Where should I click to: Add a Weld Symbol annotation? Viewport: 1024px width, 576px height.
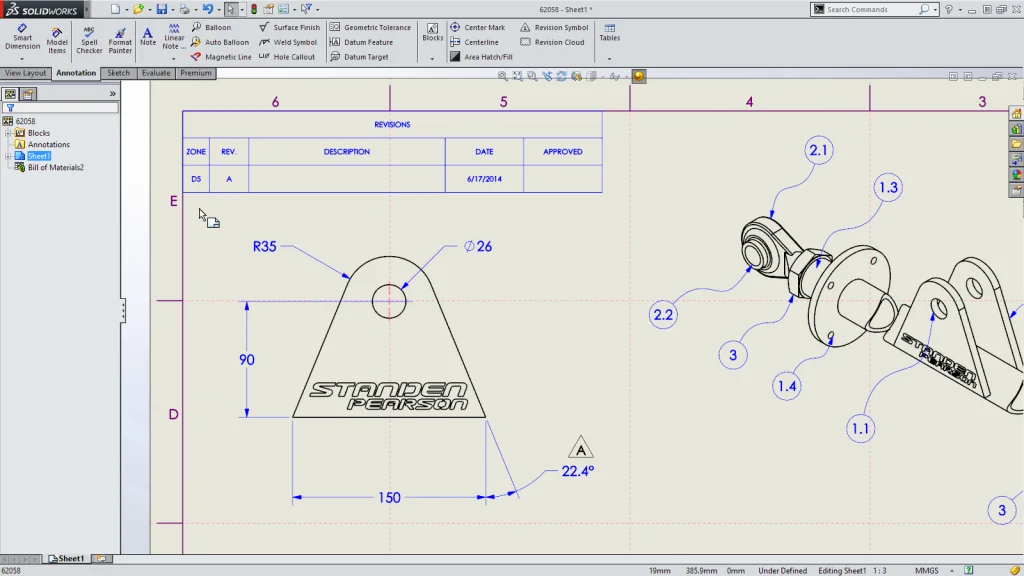pyautogui.click(x=295, y=42)
